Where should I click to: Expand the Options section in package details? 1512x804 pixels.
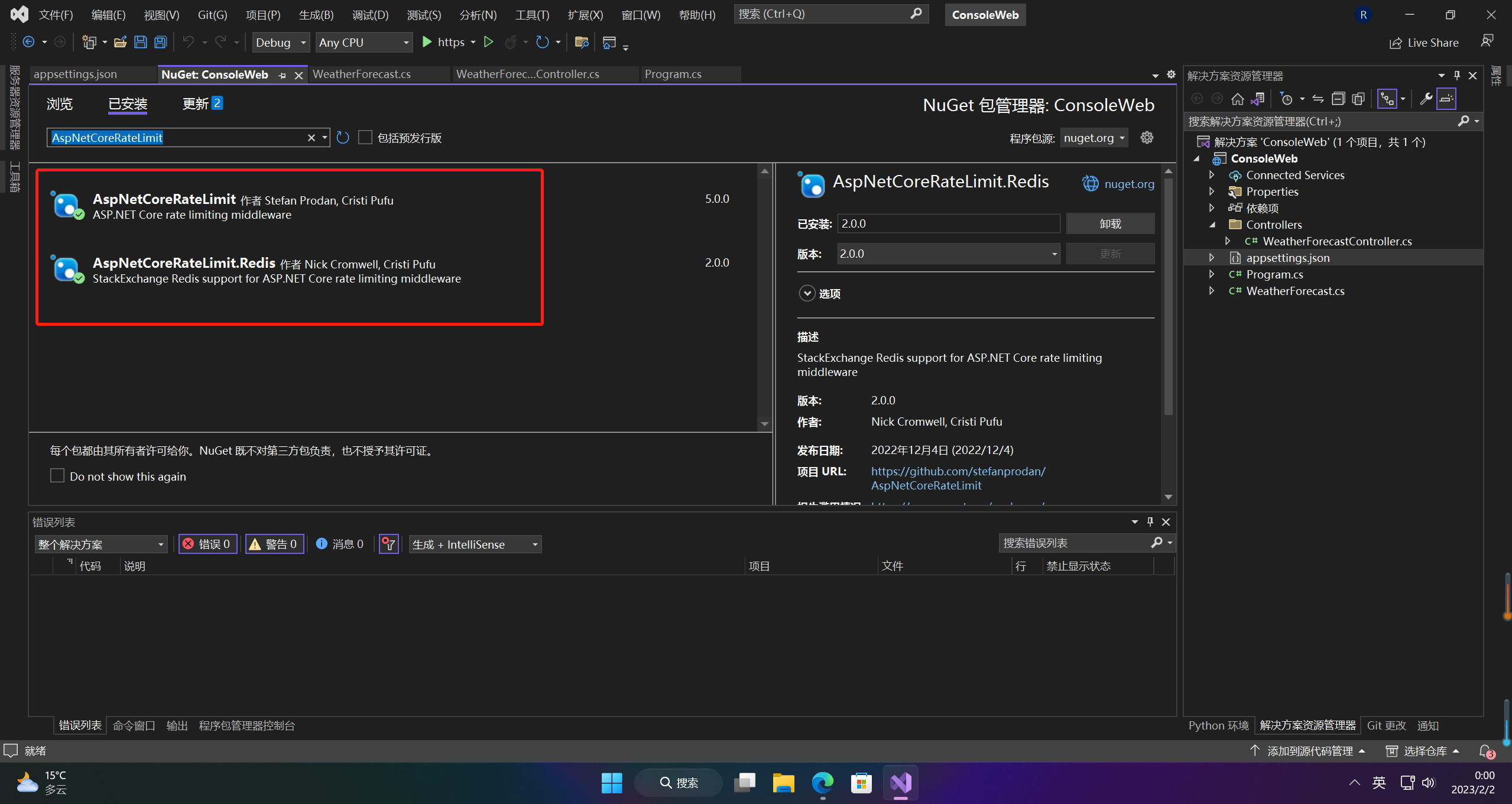(x=807, y=293)
